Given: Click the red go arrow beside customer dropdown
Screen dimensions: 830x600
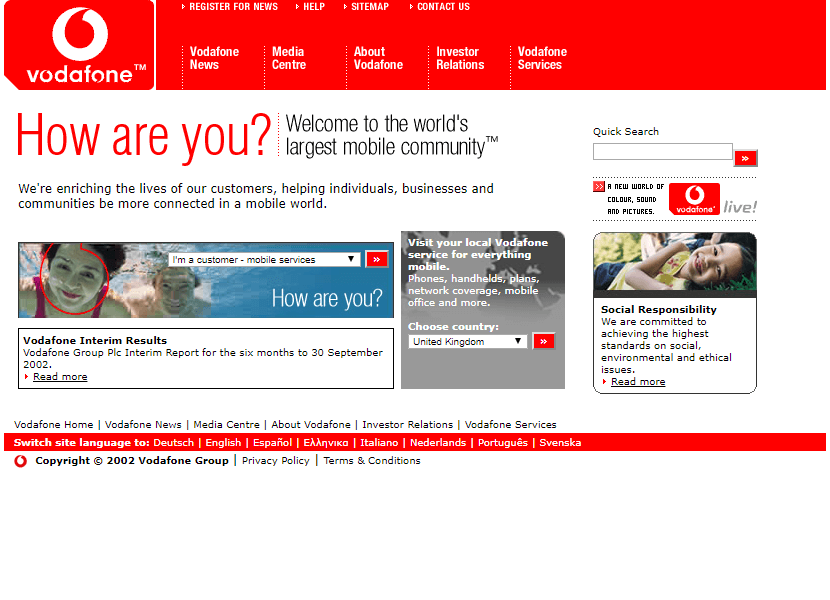Looking at the screenshot, I should pos(377,259).
